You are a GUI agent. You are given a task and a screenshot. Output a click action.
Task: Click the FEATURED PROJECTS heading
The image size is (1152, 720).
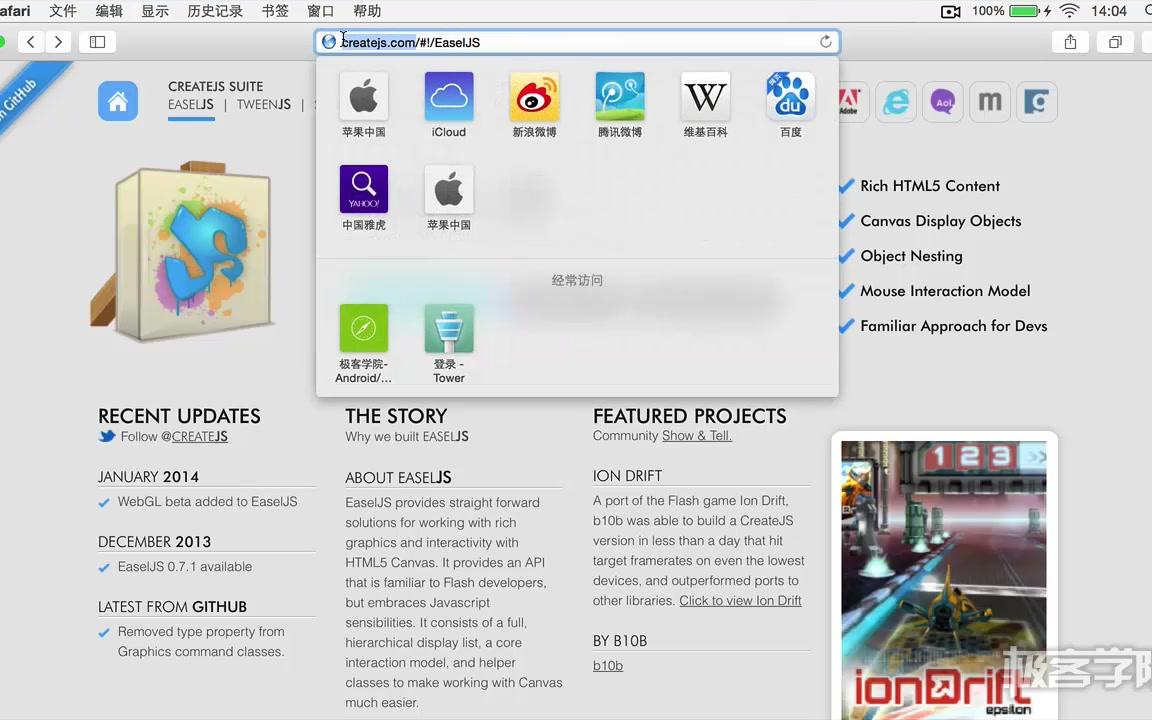click(x=690, y=416)
